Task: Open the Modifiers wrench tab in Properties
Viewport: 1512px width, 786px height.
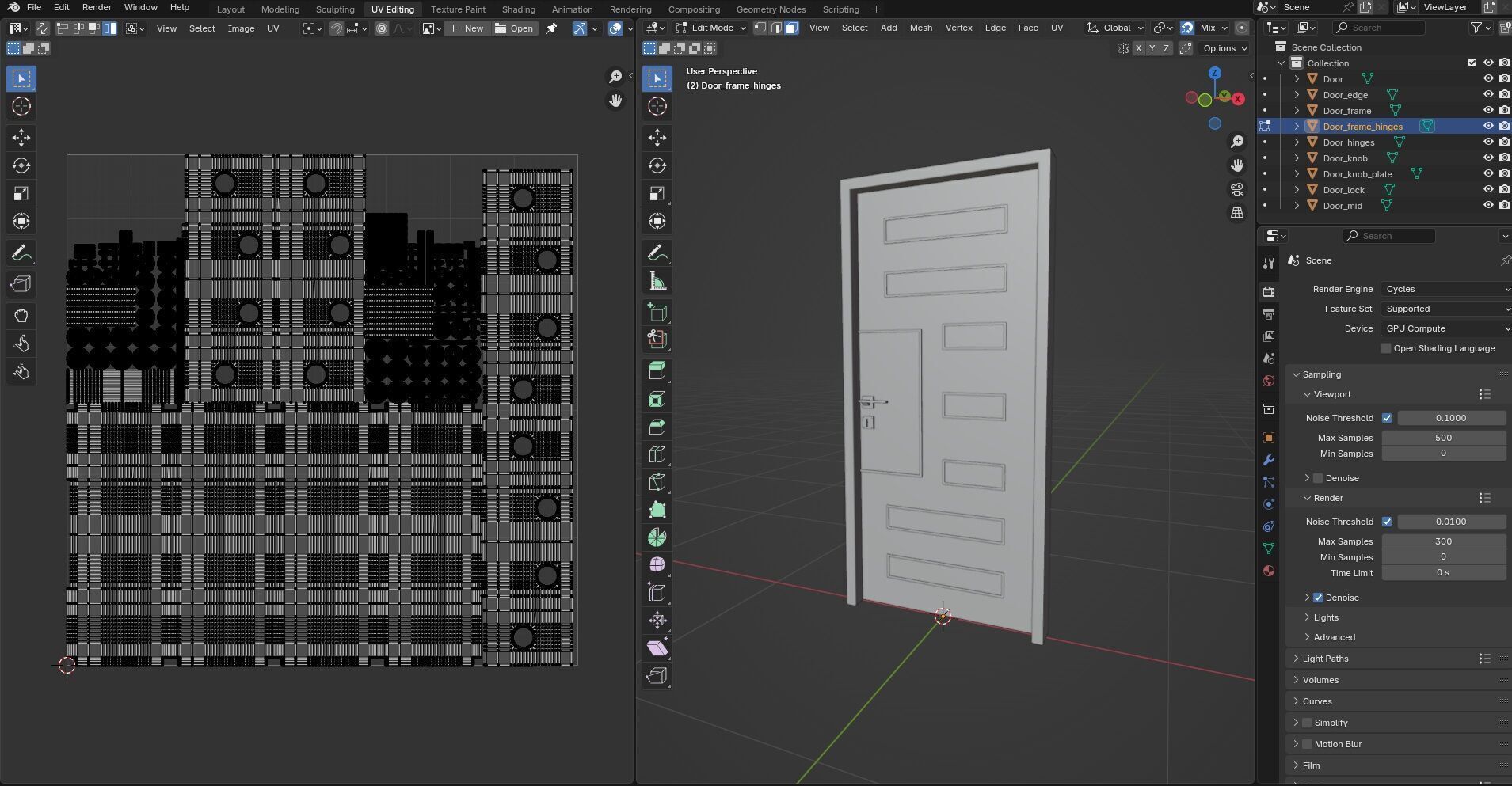Action: pos(1269,460)
